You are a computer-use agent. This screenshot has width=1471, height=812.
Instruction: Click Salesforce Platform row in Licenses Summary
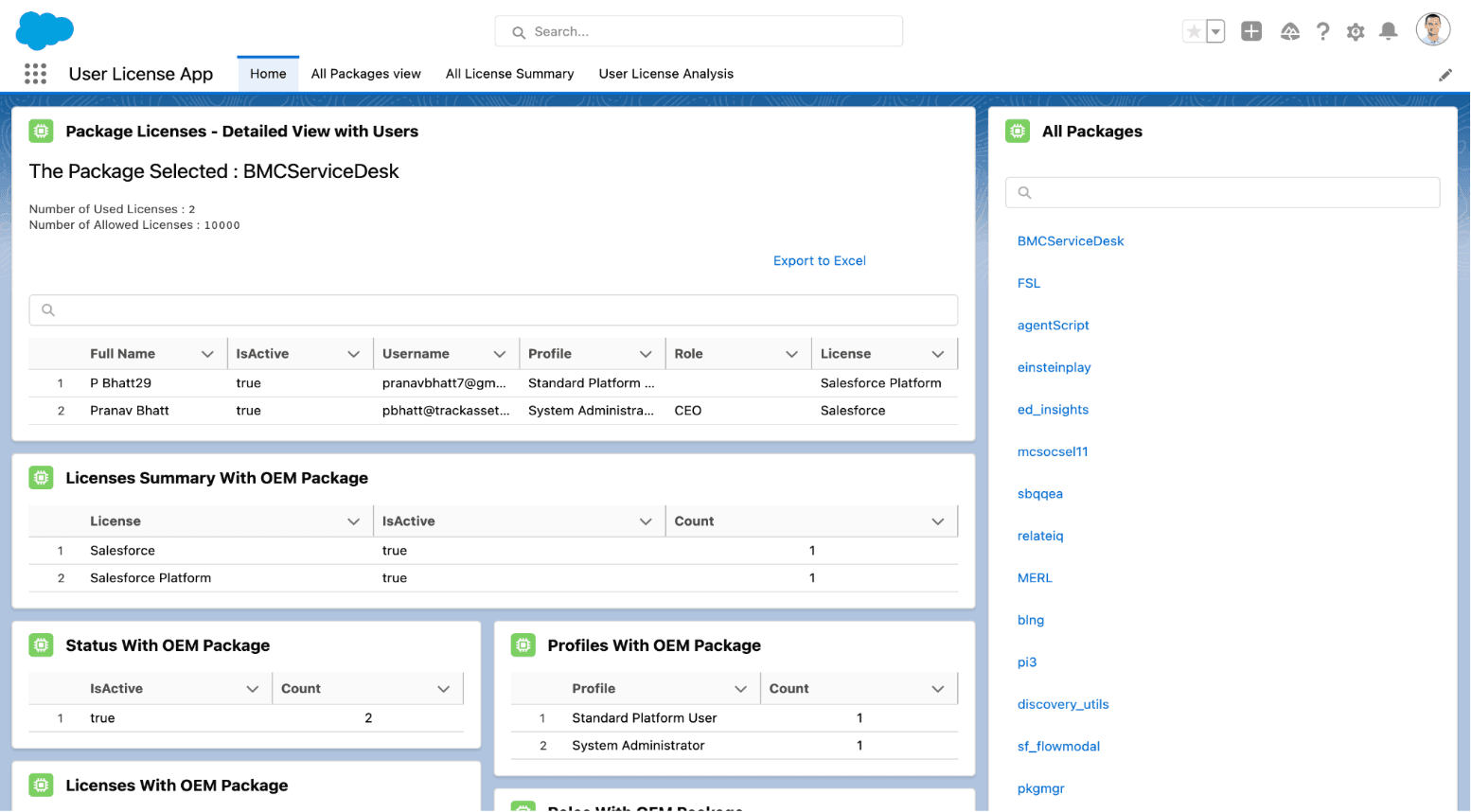(x=493, y=578)
